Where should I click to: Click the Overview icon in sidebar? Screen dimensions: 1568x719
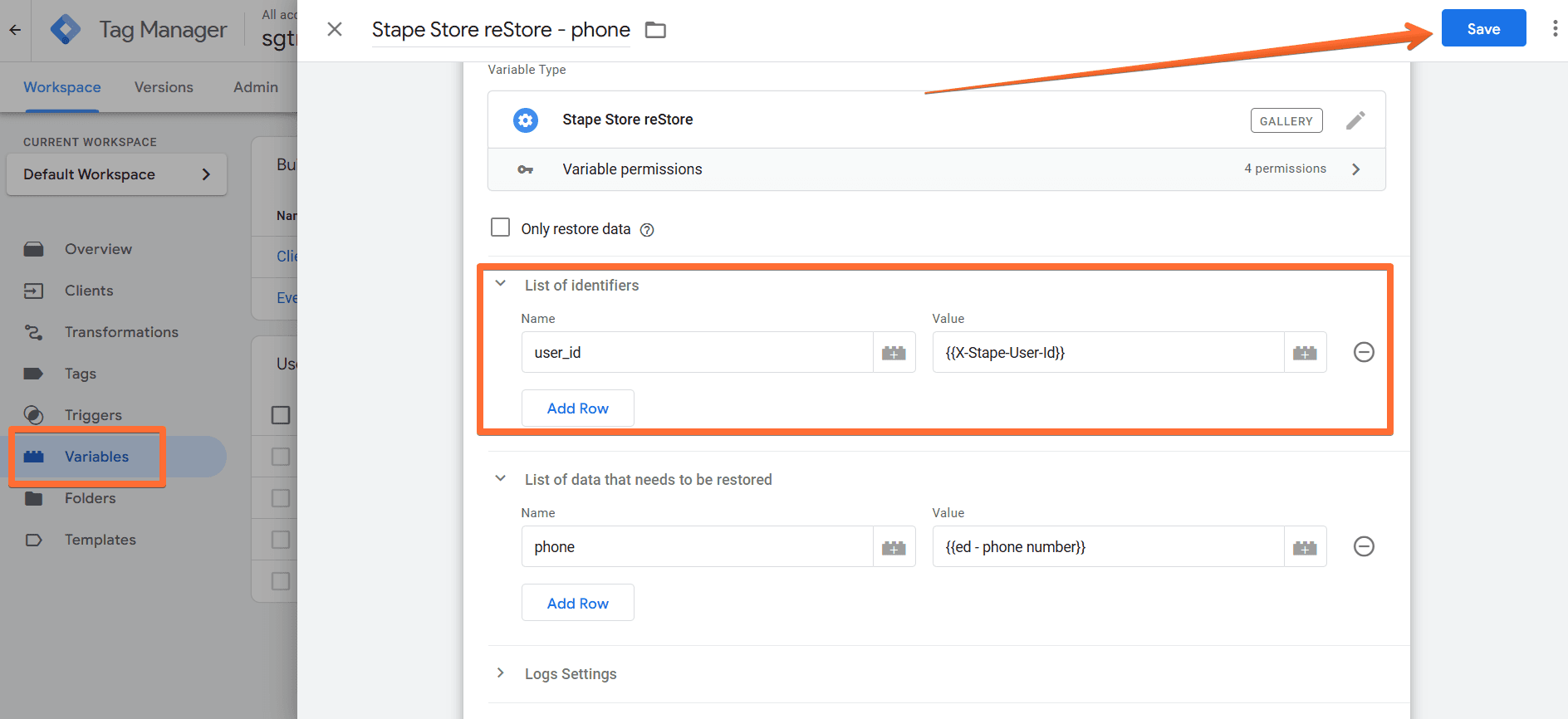pyautogui.click(x=33, y=249)
